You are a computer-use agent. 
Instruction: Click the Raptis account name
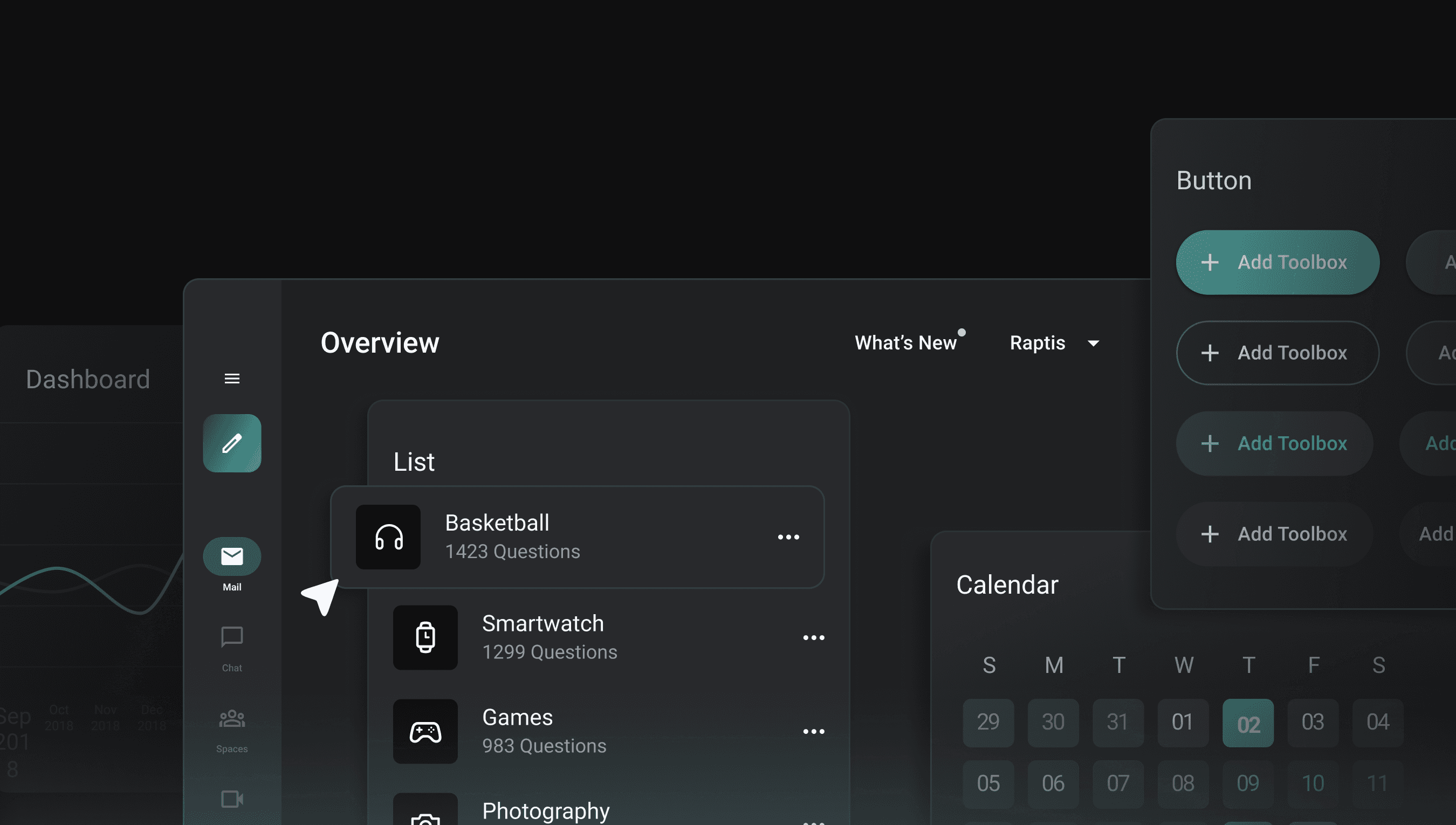(x=1038, y=343)
